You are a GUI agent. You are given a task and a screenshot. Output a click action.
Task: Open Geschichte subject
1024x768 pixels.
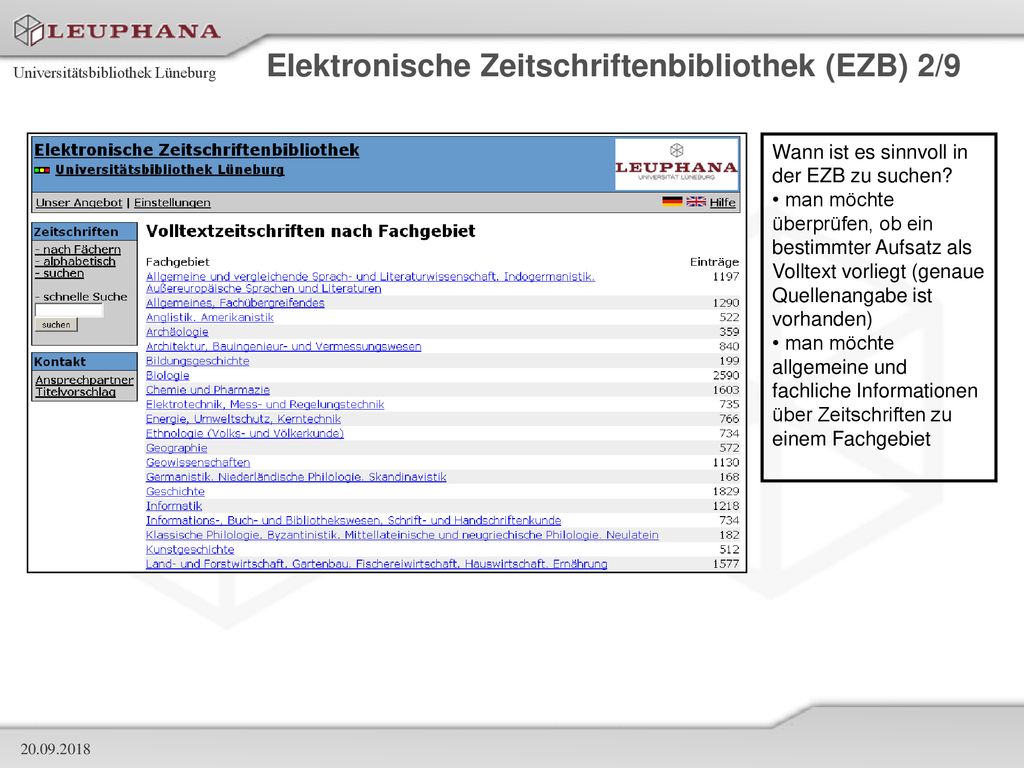tap(175, 491)
